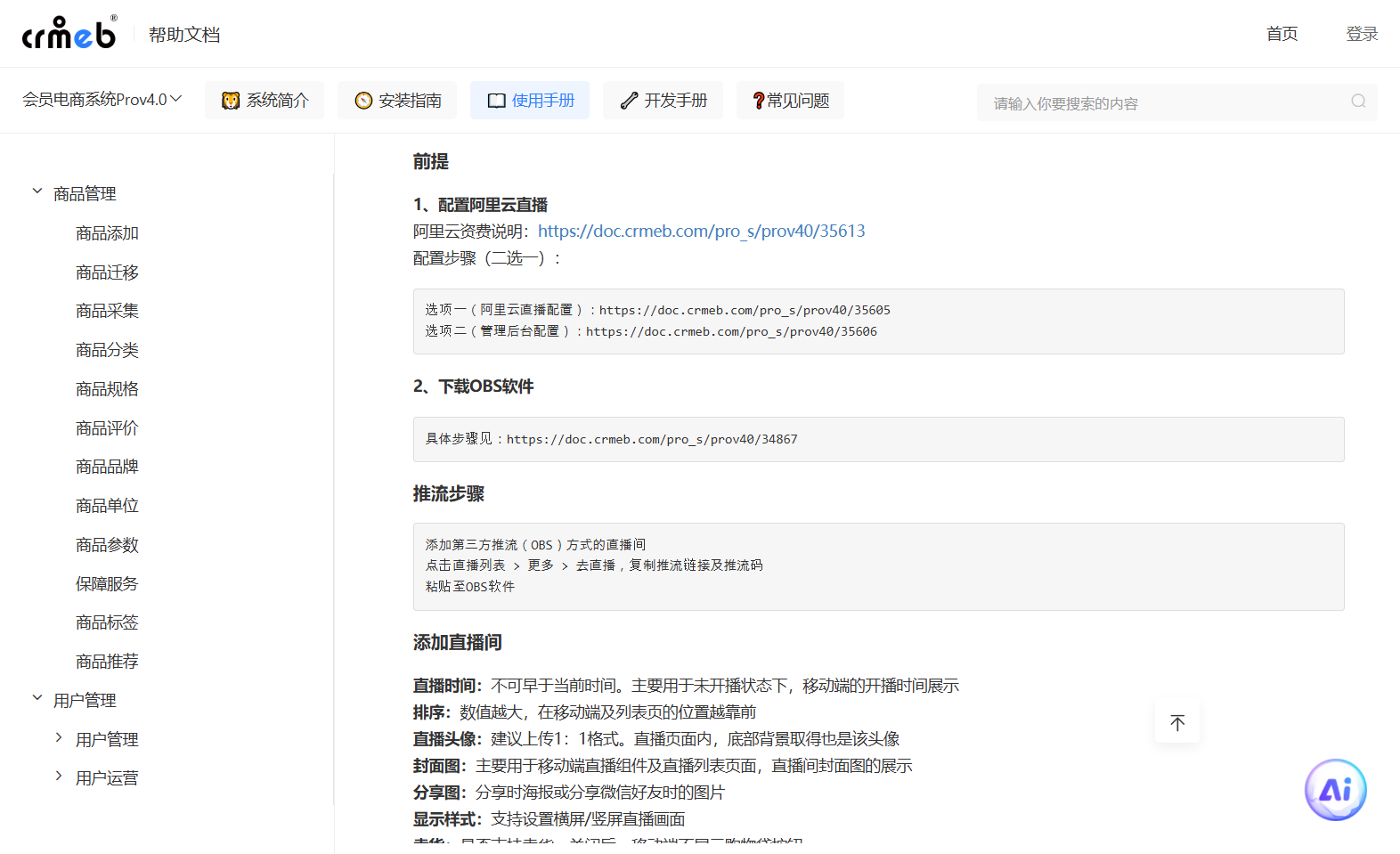
Task: Open 商品分类 in the sidebar
Action: (107, 350)
